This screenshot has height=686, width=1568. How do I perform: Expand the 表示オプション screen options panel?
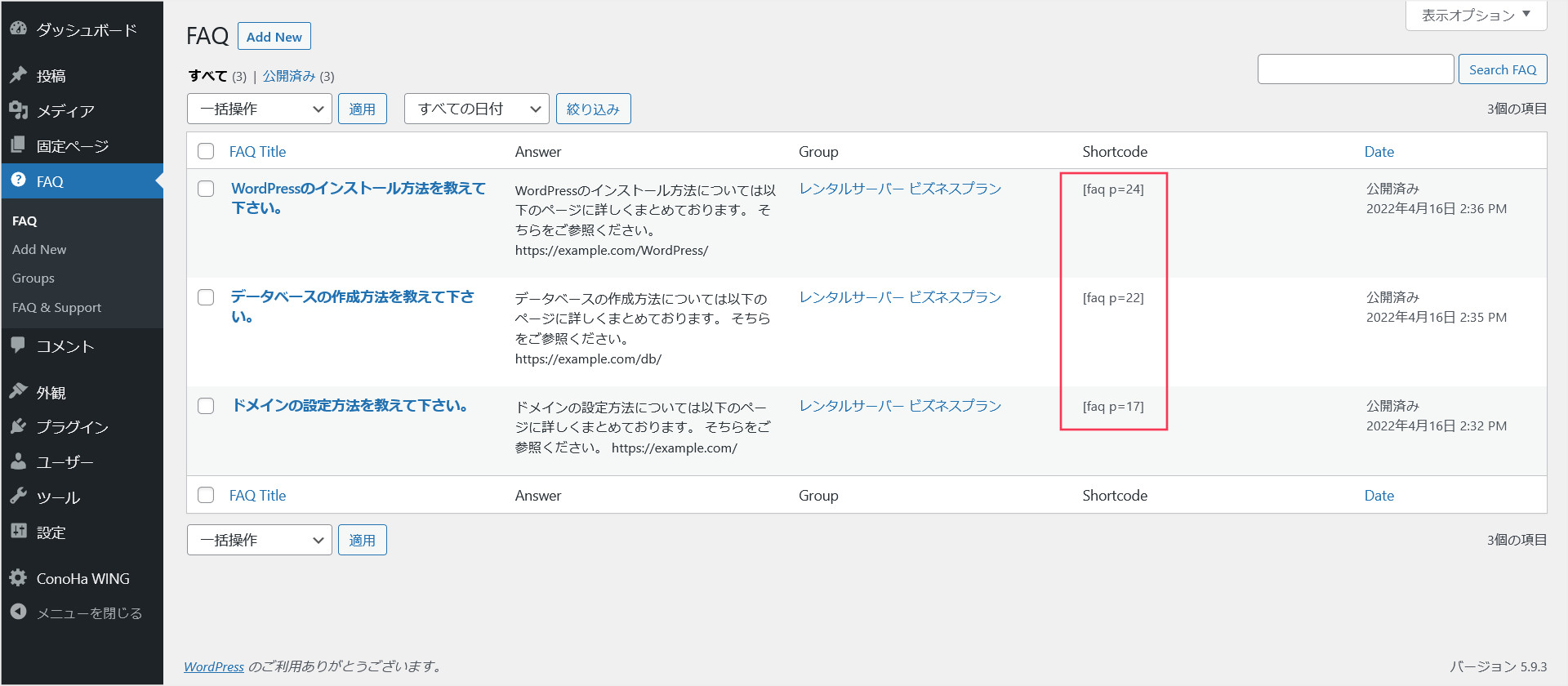(1476, 15)
